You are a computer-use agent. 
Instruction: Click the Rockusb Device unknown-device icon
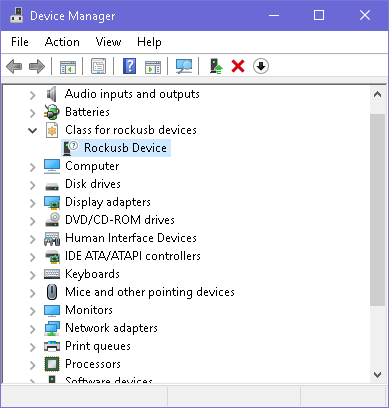coord(70,148)
